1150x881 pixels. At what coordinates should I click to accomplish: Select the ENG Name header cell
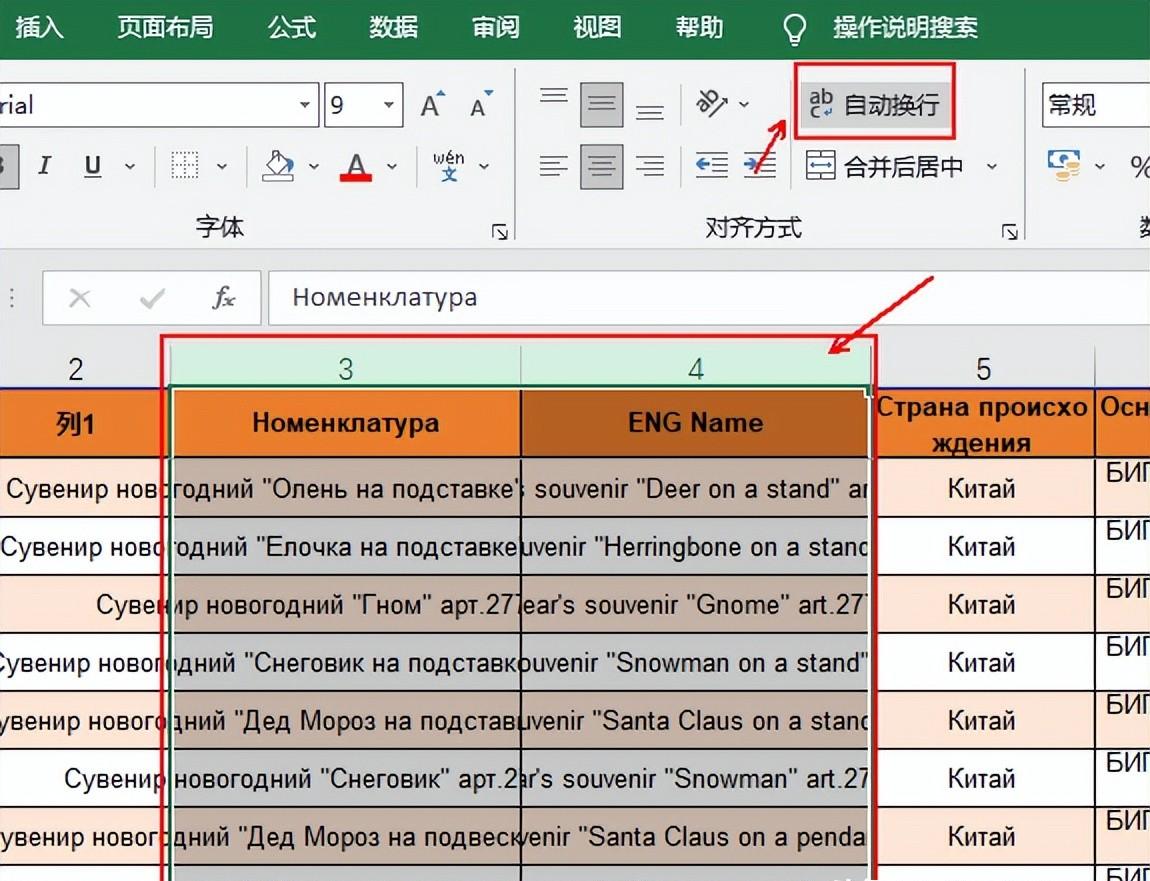[x=695, y=423]
